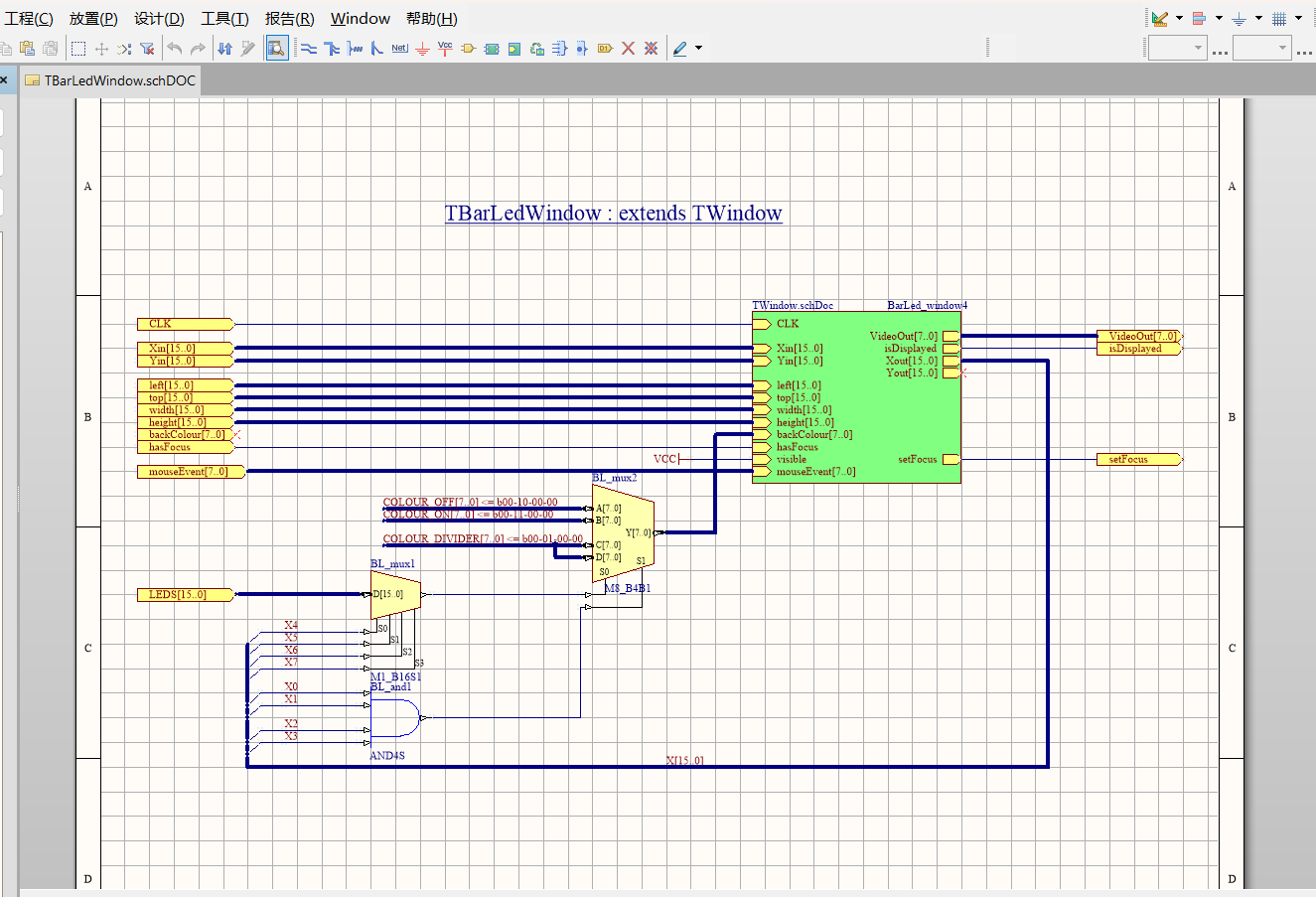Toggle the selection rectangle mode

[76, 47]
